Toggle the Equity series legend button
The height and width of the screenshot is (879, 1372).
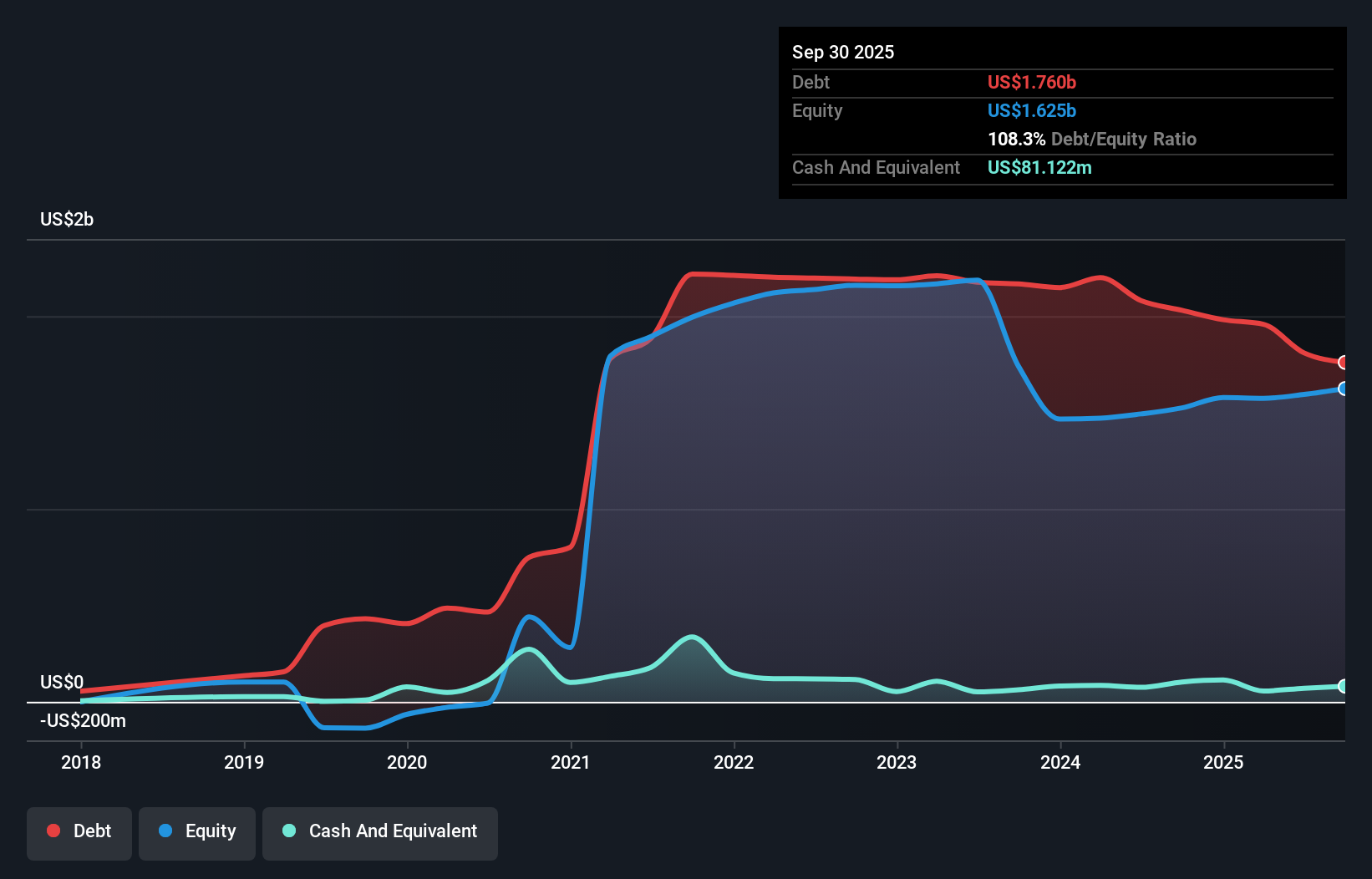pyautogui.click(x=197, y=833)
